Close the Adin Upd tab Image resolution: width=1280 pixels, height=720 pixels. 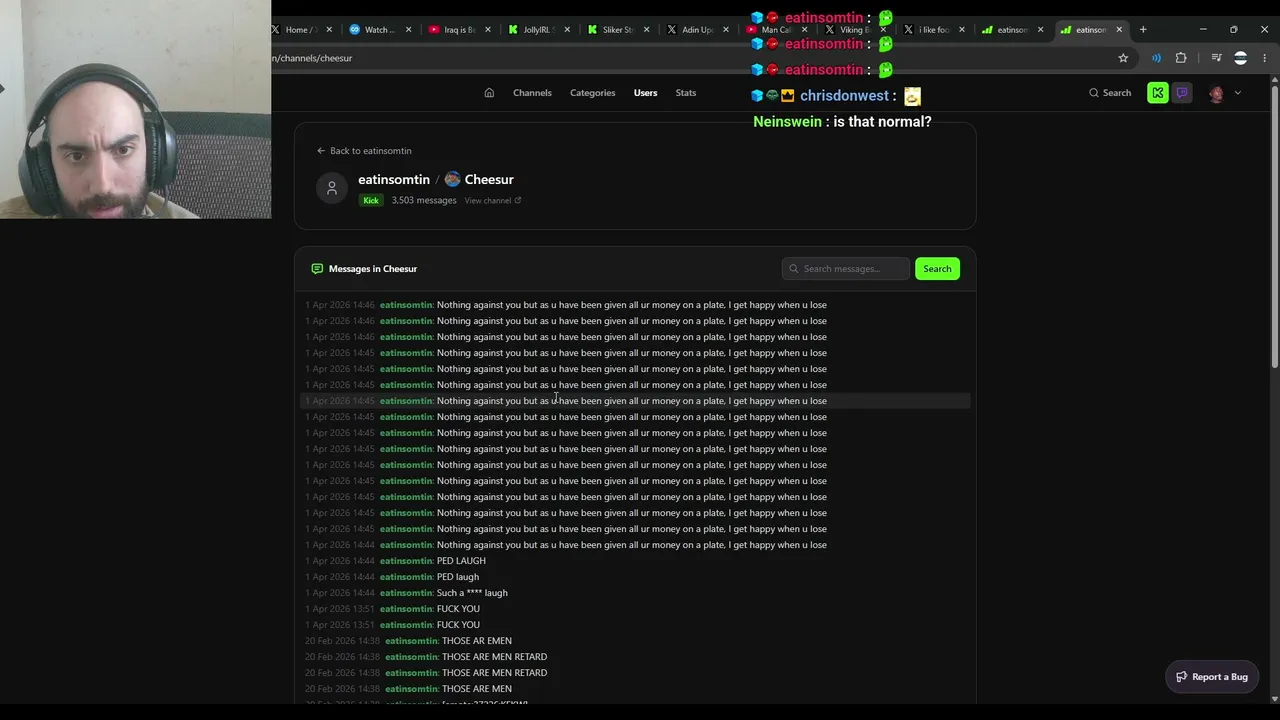(x=726, y=30)
